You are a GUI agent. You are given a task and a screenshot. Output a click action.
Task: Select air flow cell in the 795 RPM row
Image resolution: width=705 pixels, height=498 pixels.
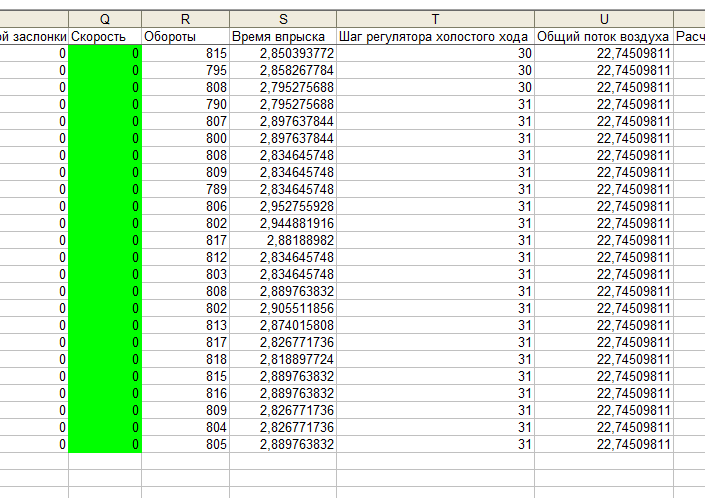(604, 71)
